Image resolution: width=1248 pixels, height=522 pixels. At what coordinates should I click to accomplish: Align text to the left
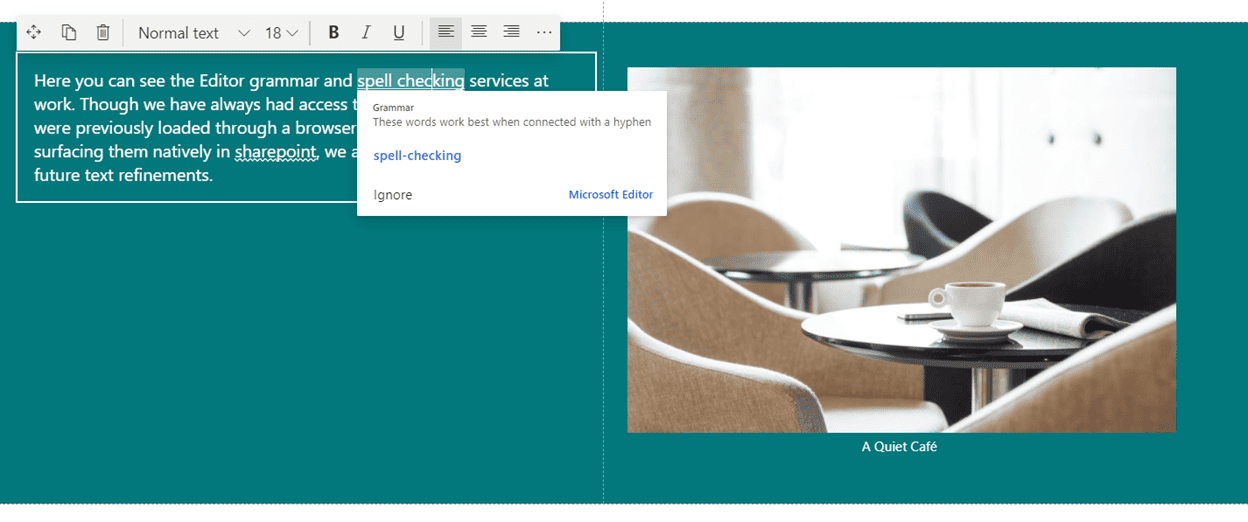pos(446,33)
